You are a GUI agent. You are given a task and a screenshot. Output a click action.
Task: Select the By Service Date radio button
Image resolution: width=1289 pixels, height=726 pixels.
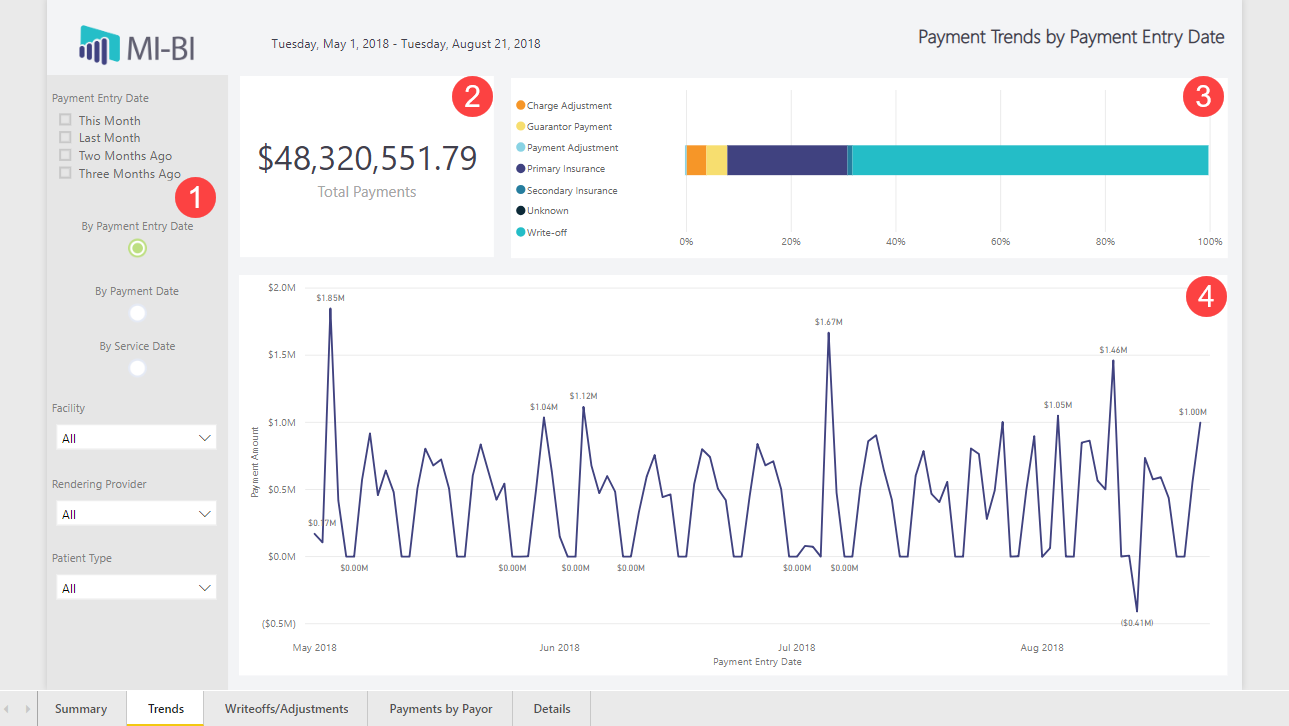pos(138,368)
